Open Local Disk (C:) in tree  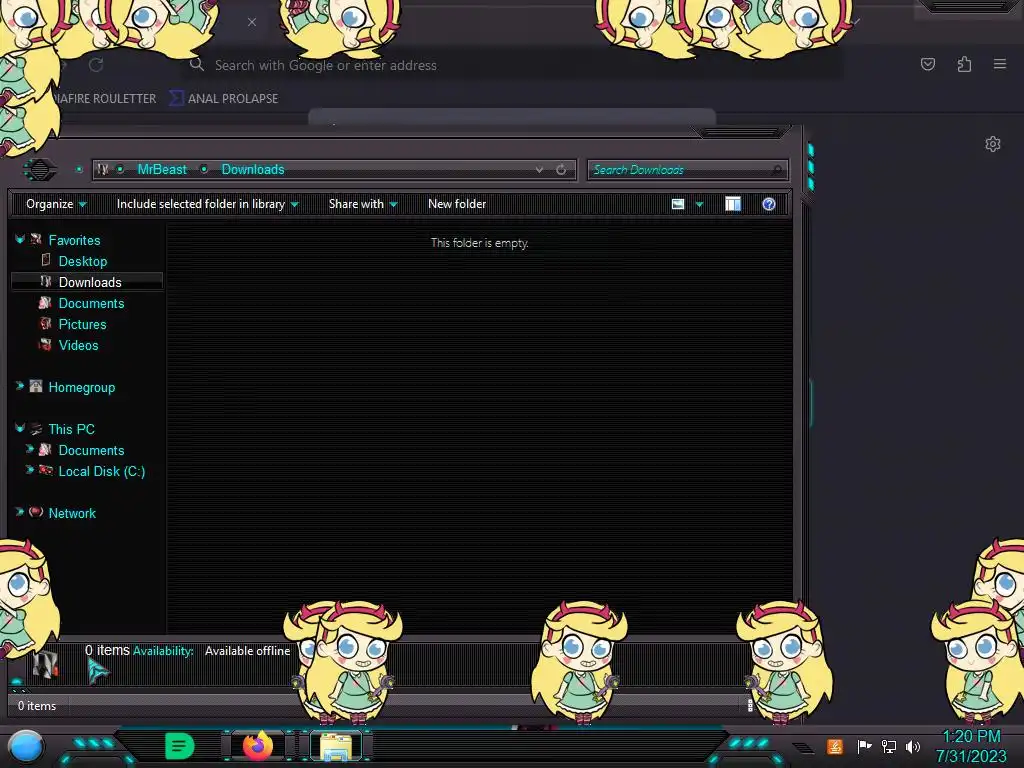pyautogui.click(x=102, y=471)
